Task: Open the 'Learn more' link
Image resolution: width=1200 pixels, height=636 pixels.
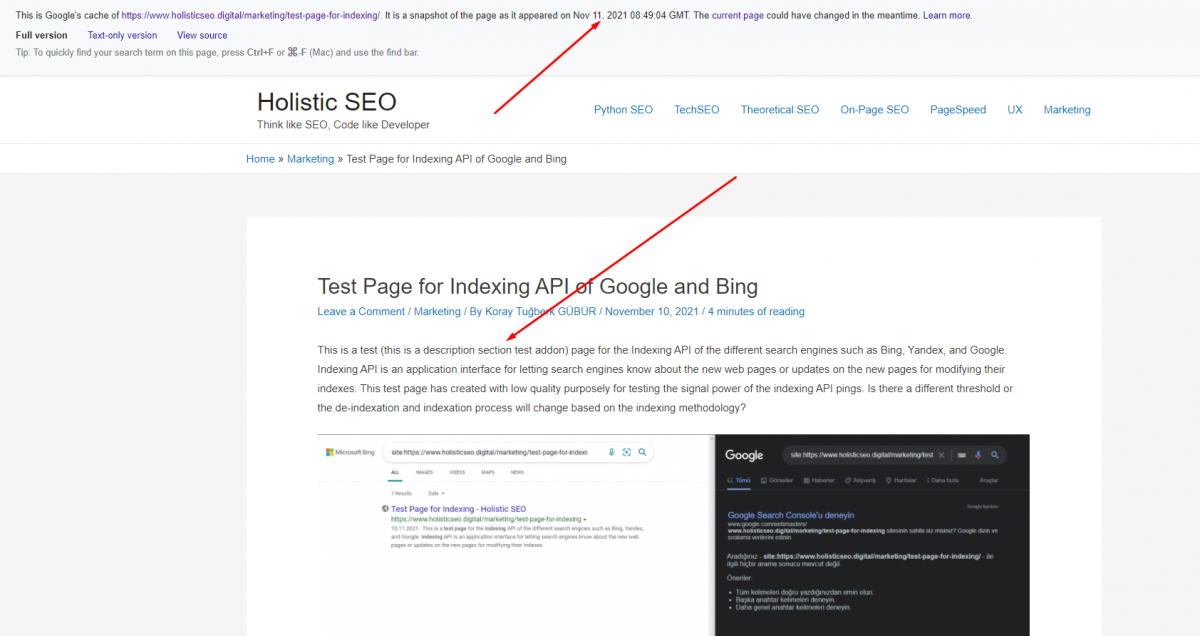Action: click(x=946, y=15)
